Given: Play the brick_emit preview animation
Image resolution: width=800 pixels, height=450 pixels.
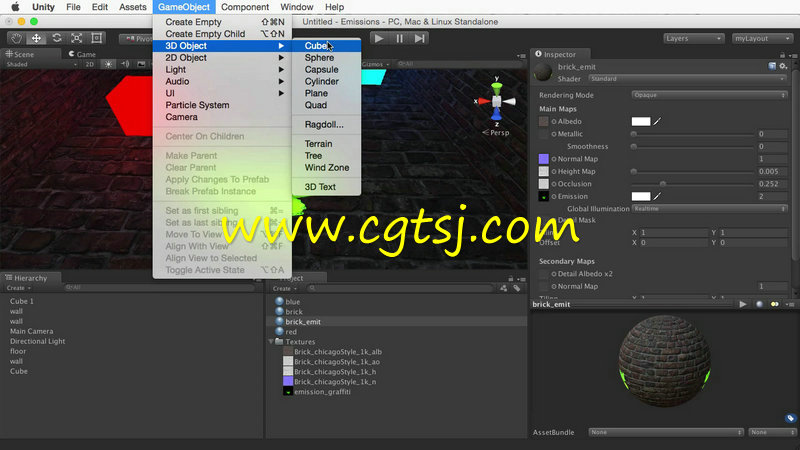Looking at the screenshot, I should point(743,304).
